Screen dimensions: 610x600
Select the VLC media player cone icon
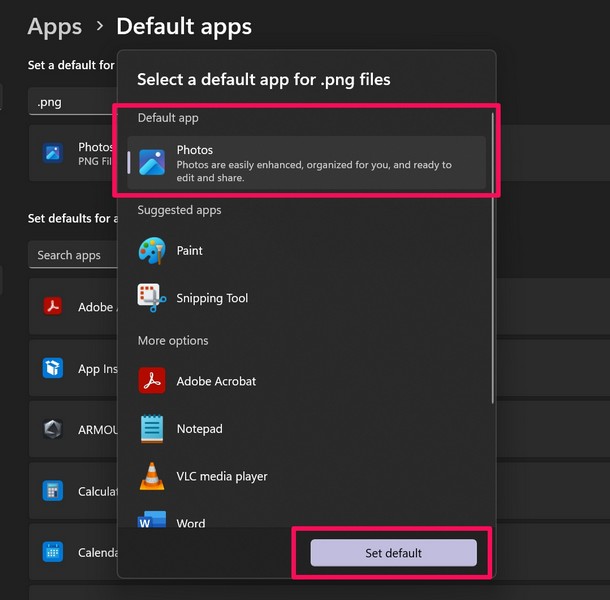point(152,476)
